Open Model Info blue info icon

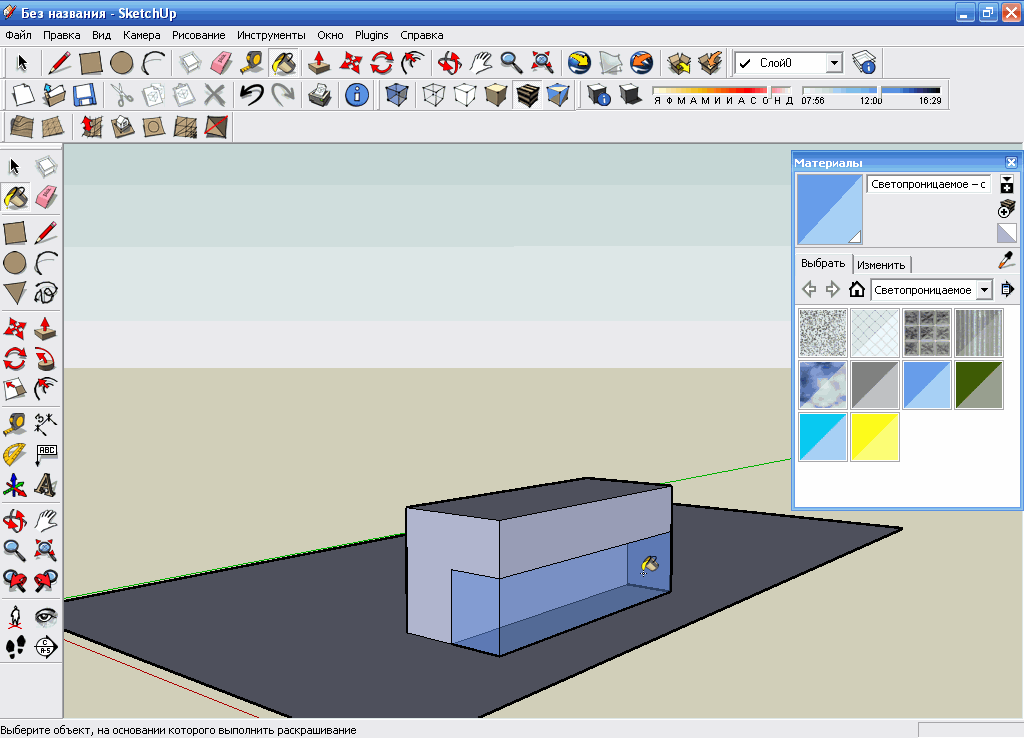357,95
